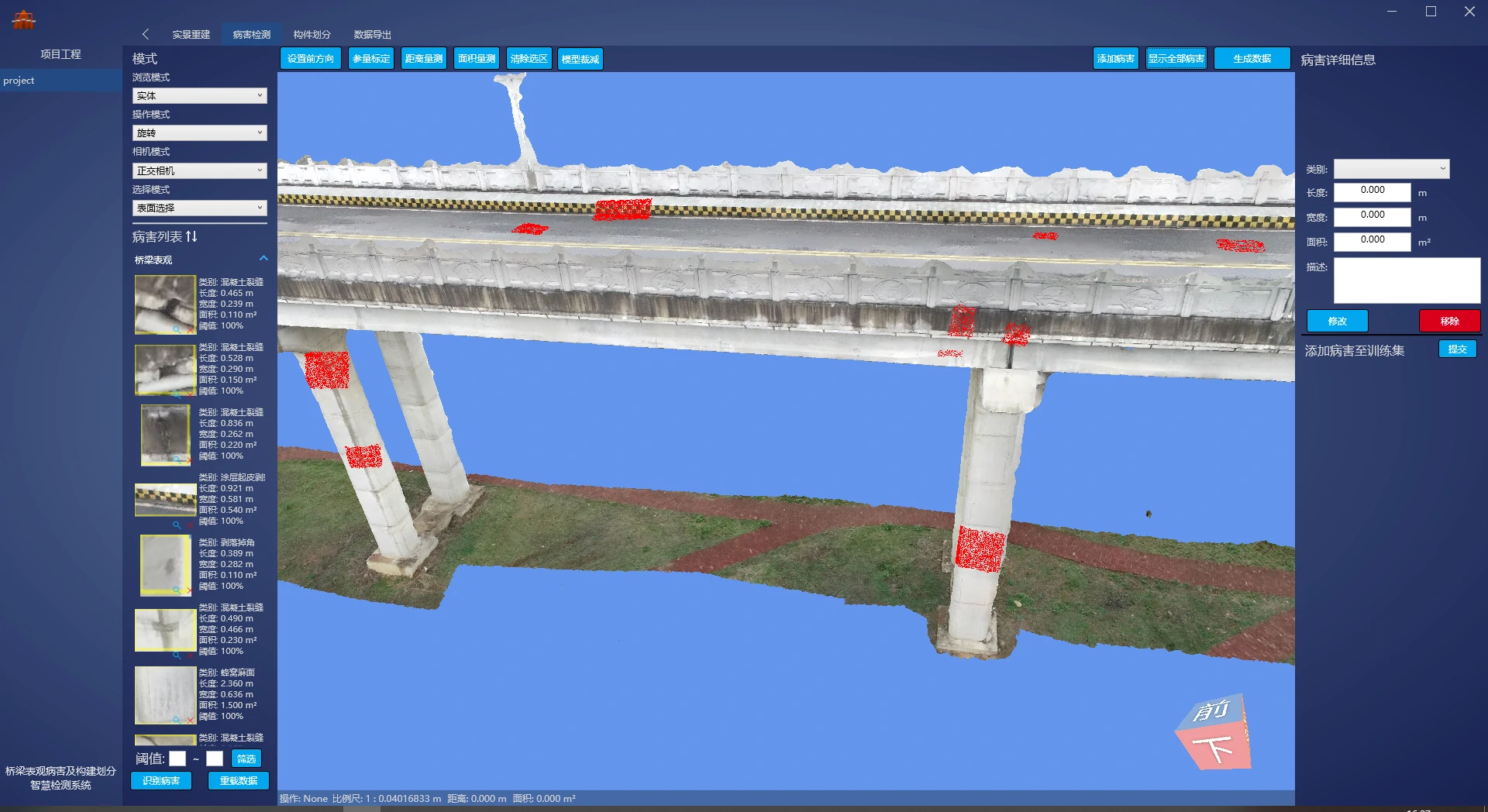The width and height of the screenshot is (1488, 812).
Task: Toggle the 显示全部病害 display button
Action: tap(1176, 59)
